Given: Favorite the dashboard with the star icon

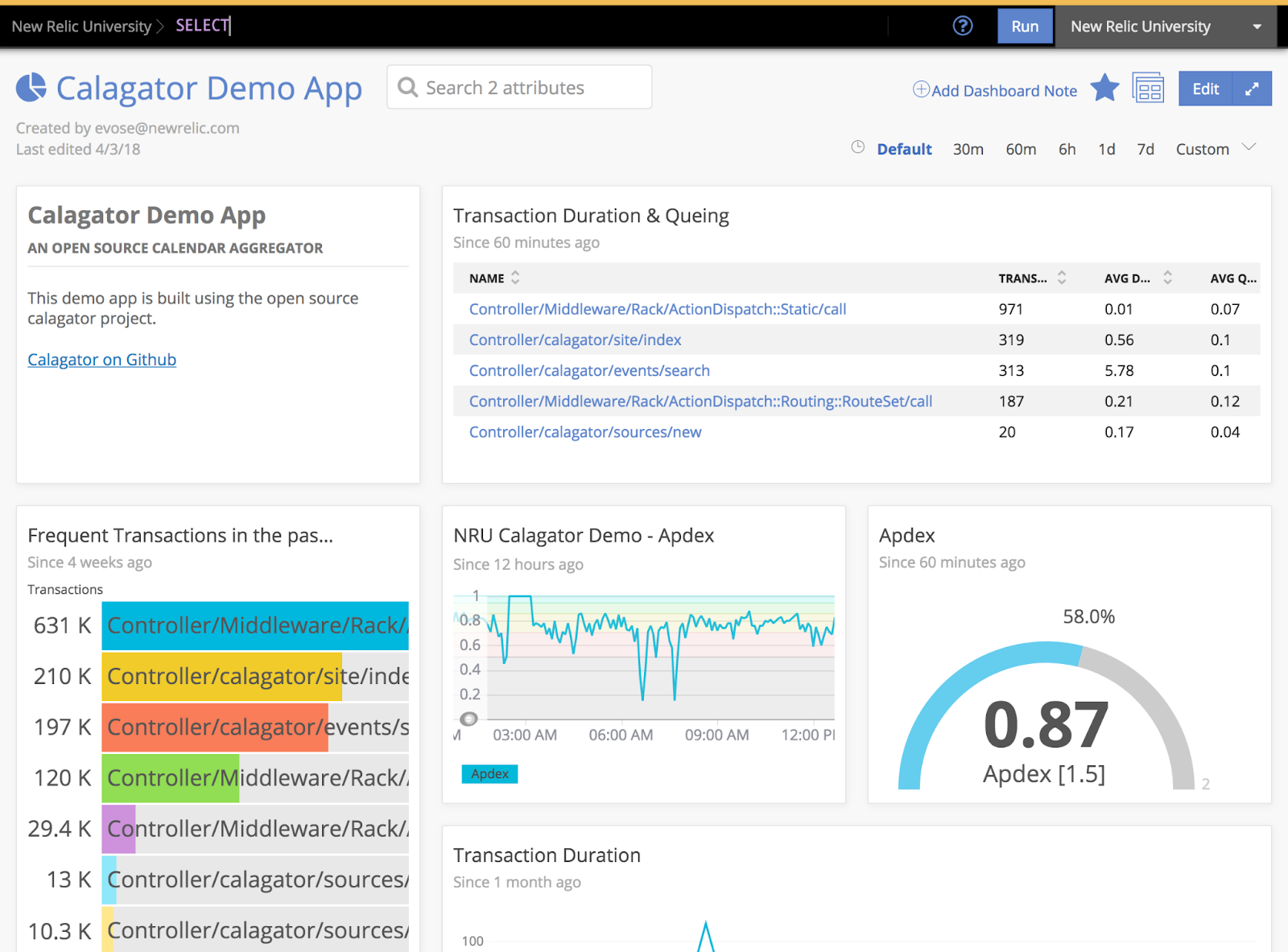Looking at the screenshot, I should [1104, 88].
